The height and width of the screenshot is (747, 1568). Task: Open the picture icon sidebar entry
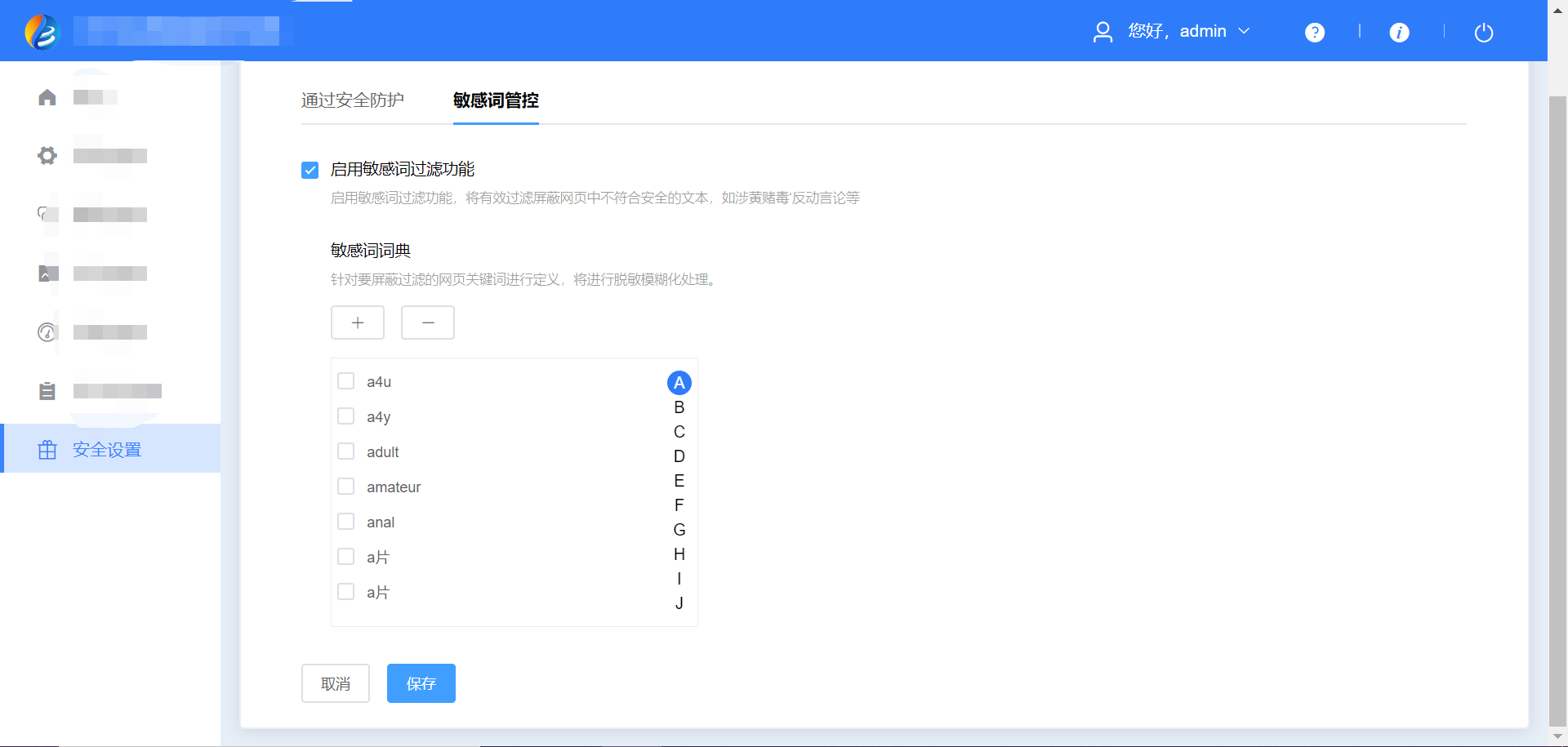coord(47,273)
